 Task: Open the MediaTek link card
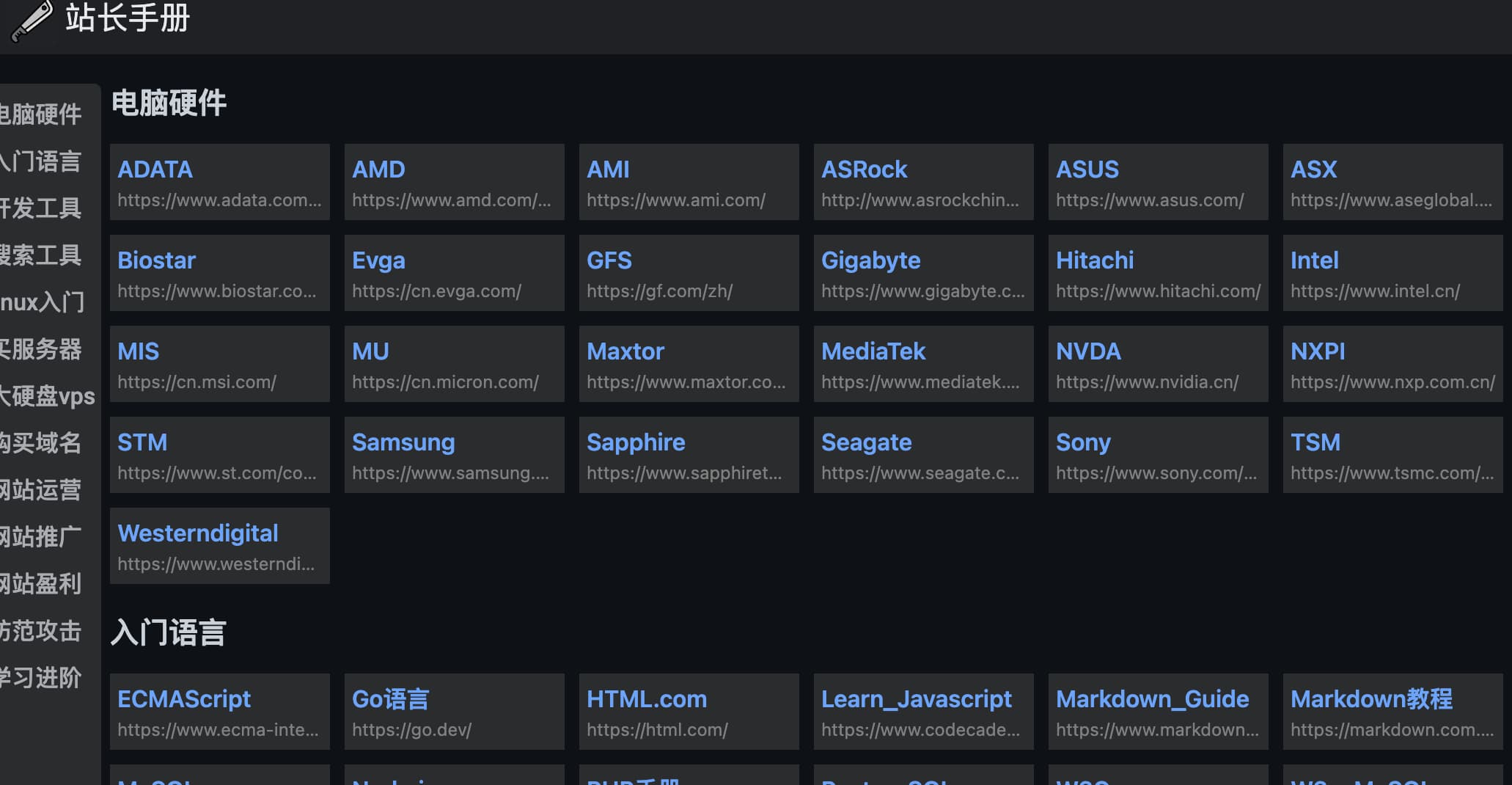(x=923, y=364)
